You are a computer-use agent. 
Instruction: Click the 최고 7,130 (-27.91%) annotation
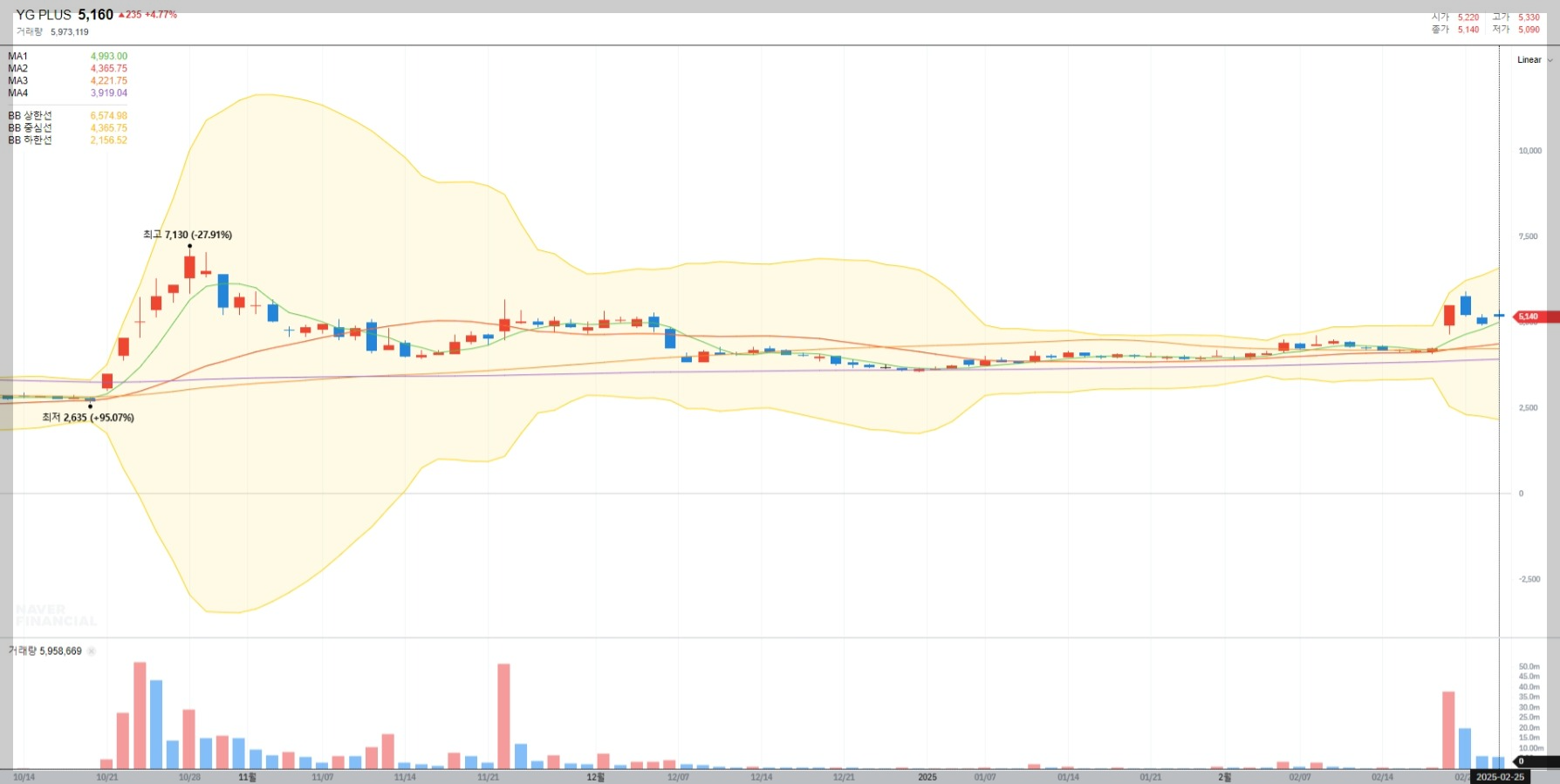[x=188, y=235]
